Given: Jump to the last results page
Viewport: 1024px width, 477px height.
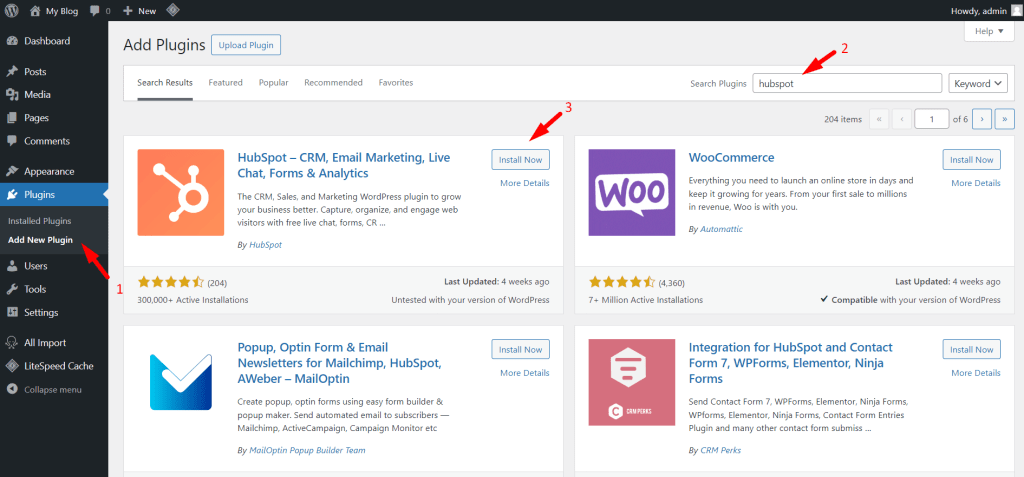Looking at the screenshot, I should [1004, 119].
